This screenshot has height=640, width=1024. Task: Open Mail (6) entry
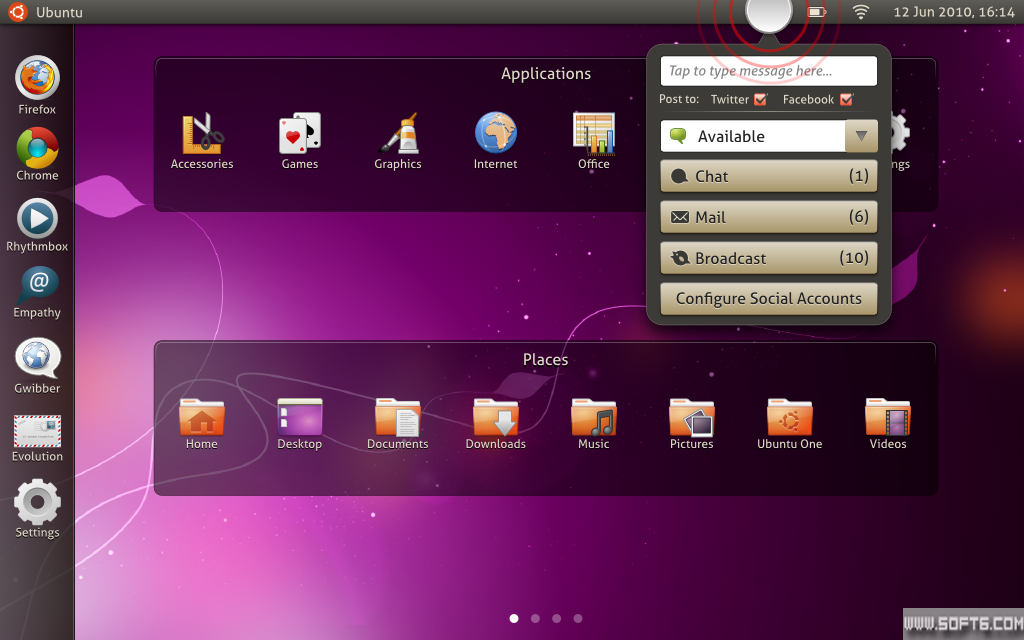[769, 217]
